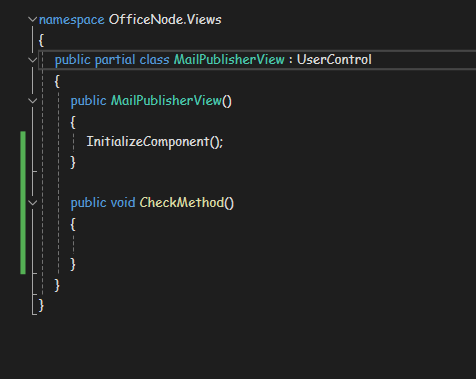Click the 'InitializeComponent();' call

tap(155, 142)
